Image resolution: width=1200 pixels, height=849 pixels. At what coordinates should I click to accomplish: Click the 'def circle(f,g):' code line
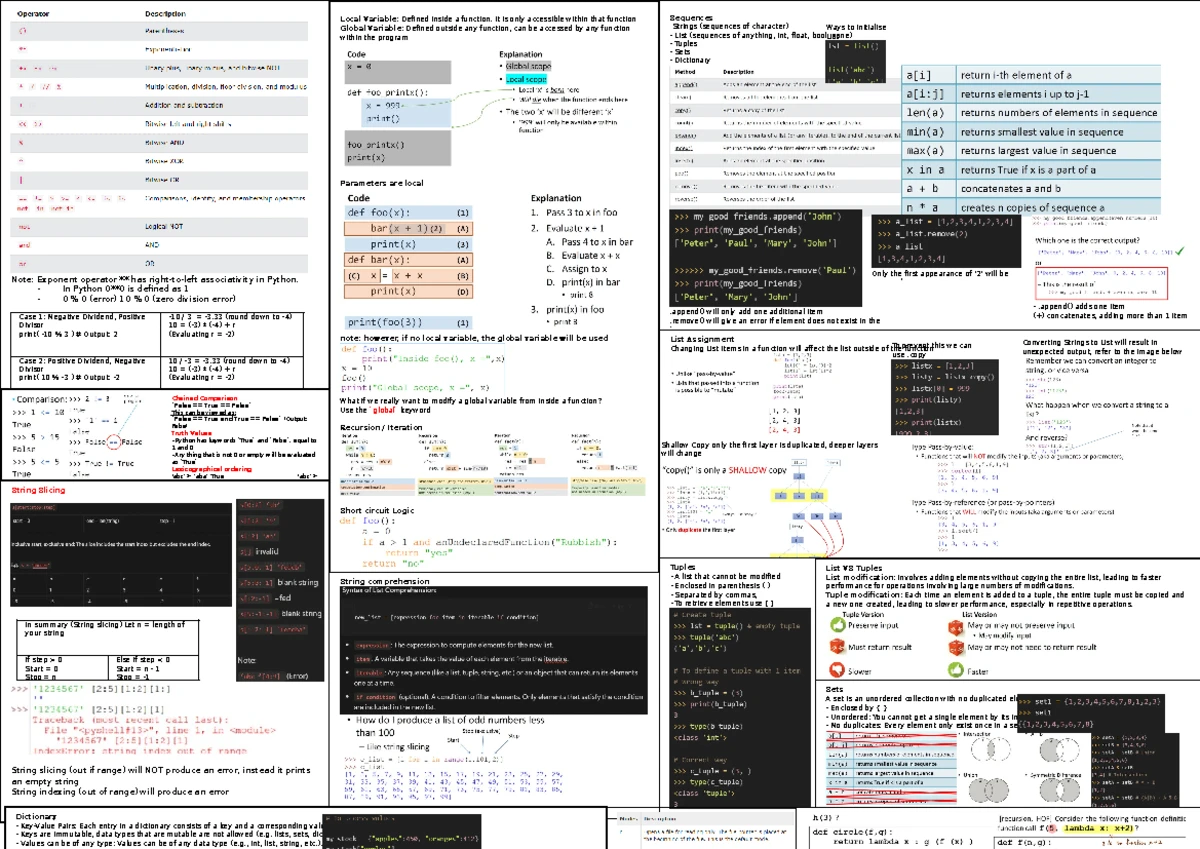(850, 831)
